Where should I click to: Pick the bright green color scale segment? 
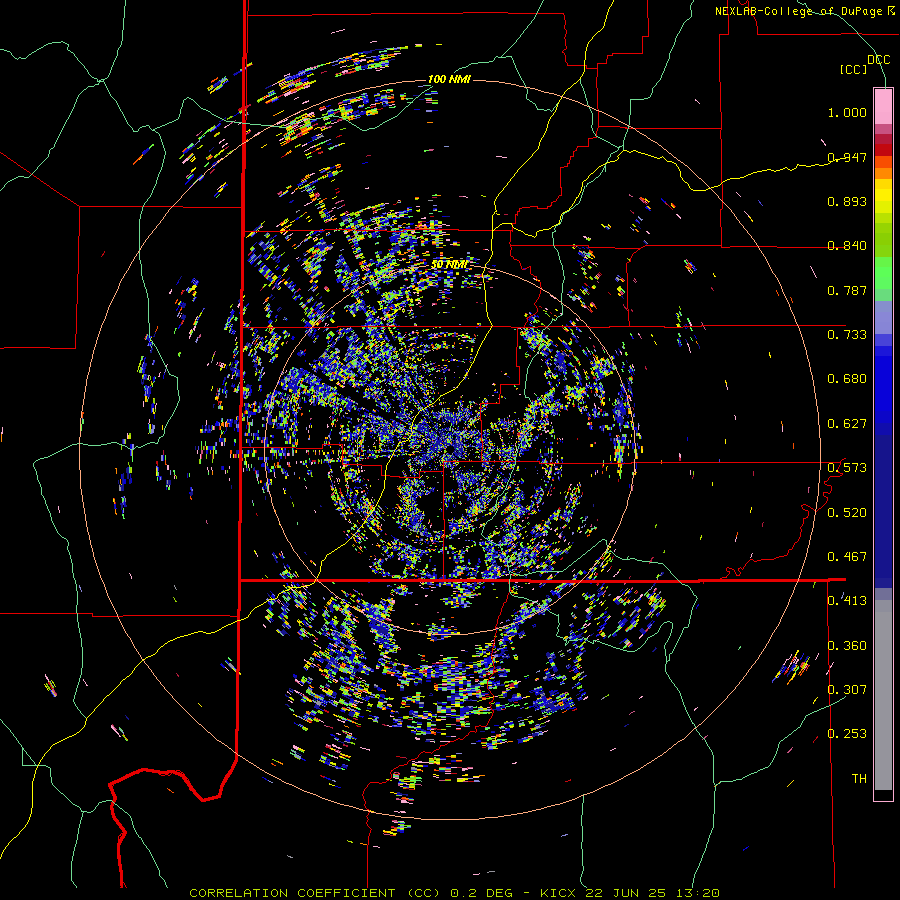pos(883,273)
